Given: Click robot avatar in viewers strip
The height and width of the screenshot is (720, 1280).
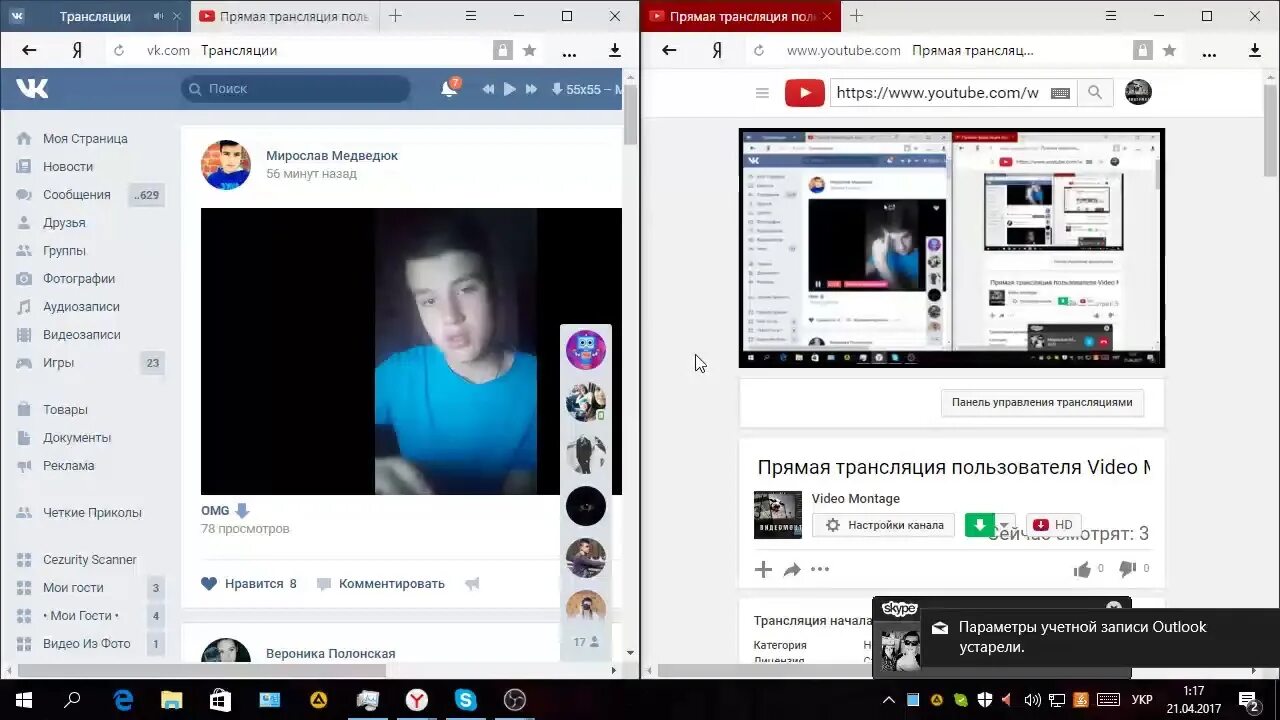Looking at the screenshot, I should click(586, 350).
